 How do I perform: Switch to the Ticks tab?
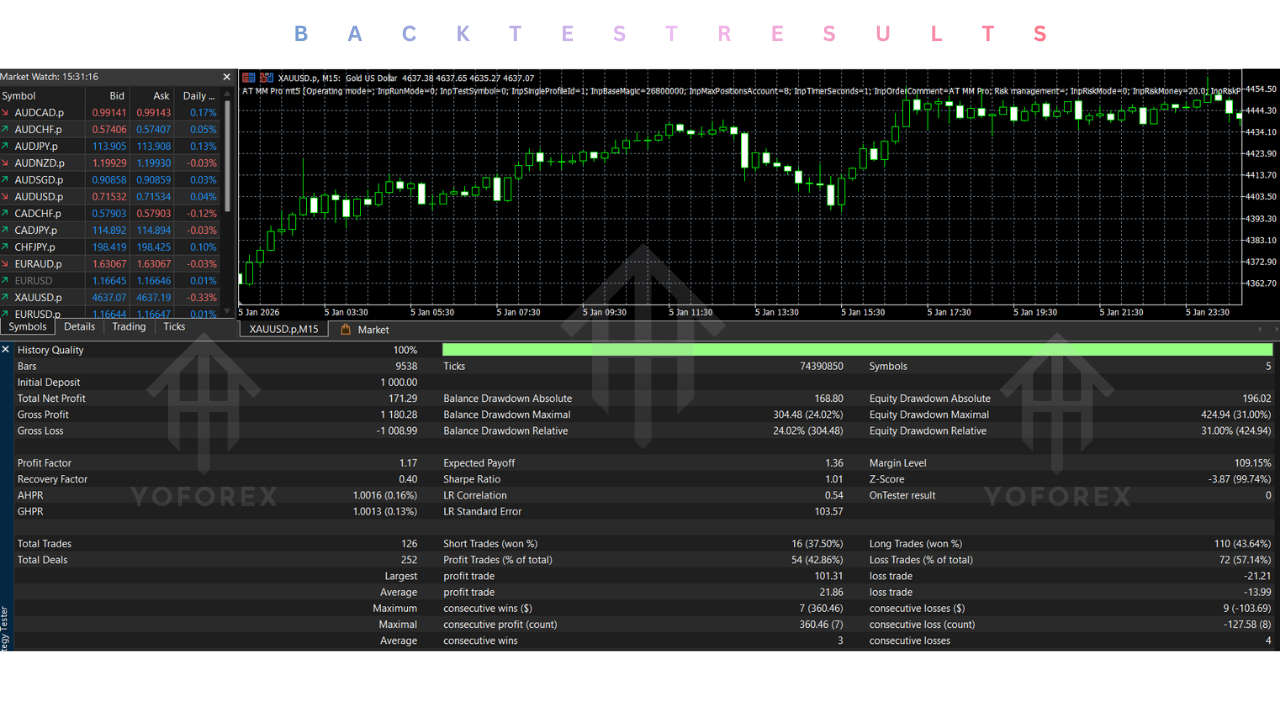click(x=174, y=326)
